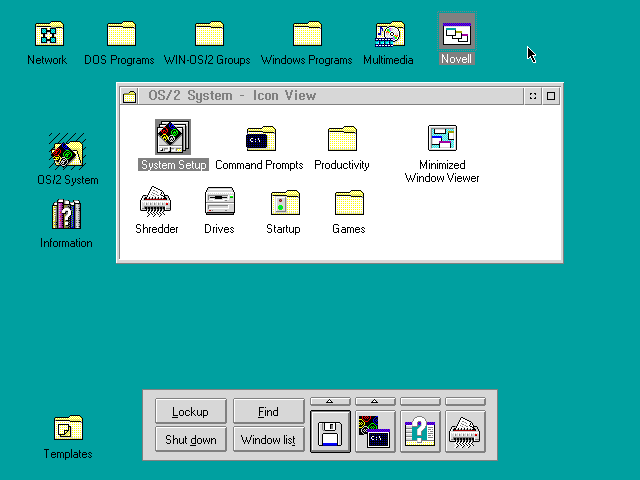Open the Network desktop icon
The image size is (640, 480).
49,34
